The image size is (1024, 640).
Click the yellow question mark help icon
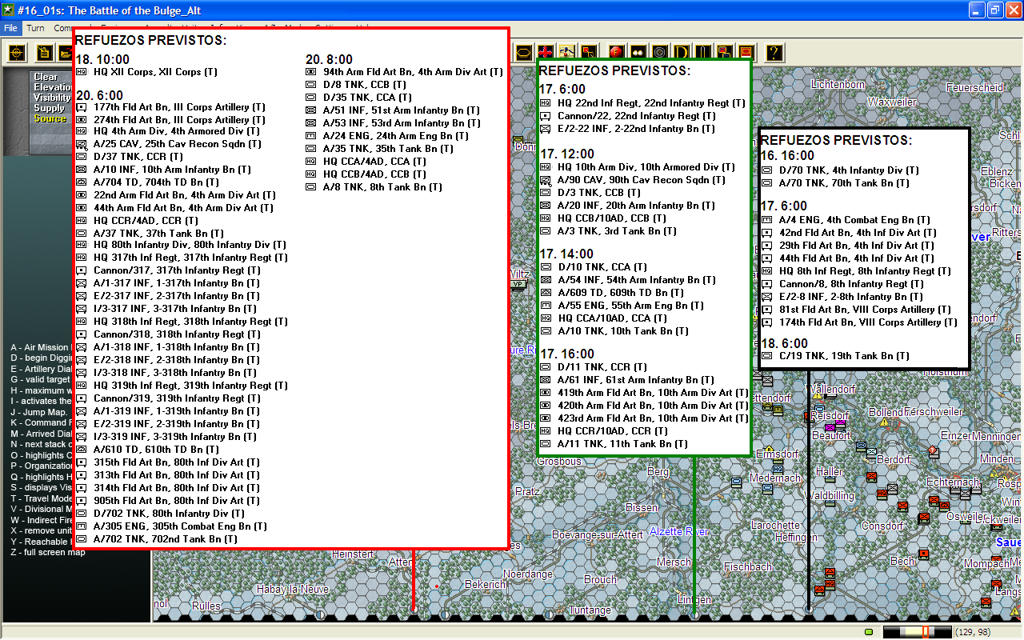(x=773, y=51)
